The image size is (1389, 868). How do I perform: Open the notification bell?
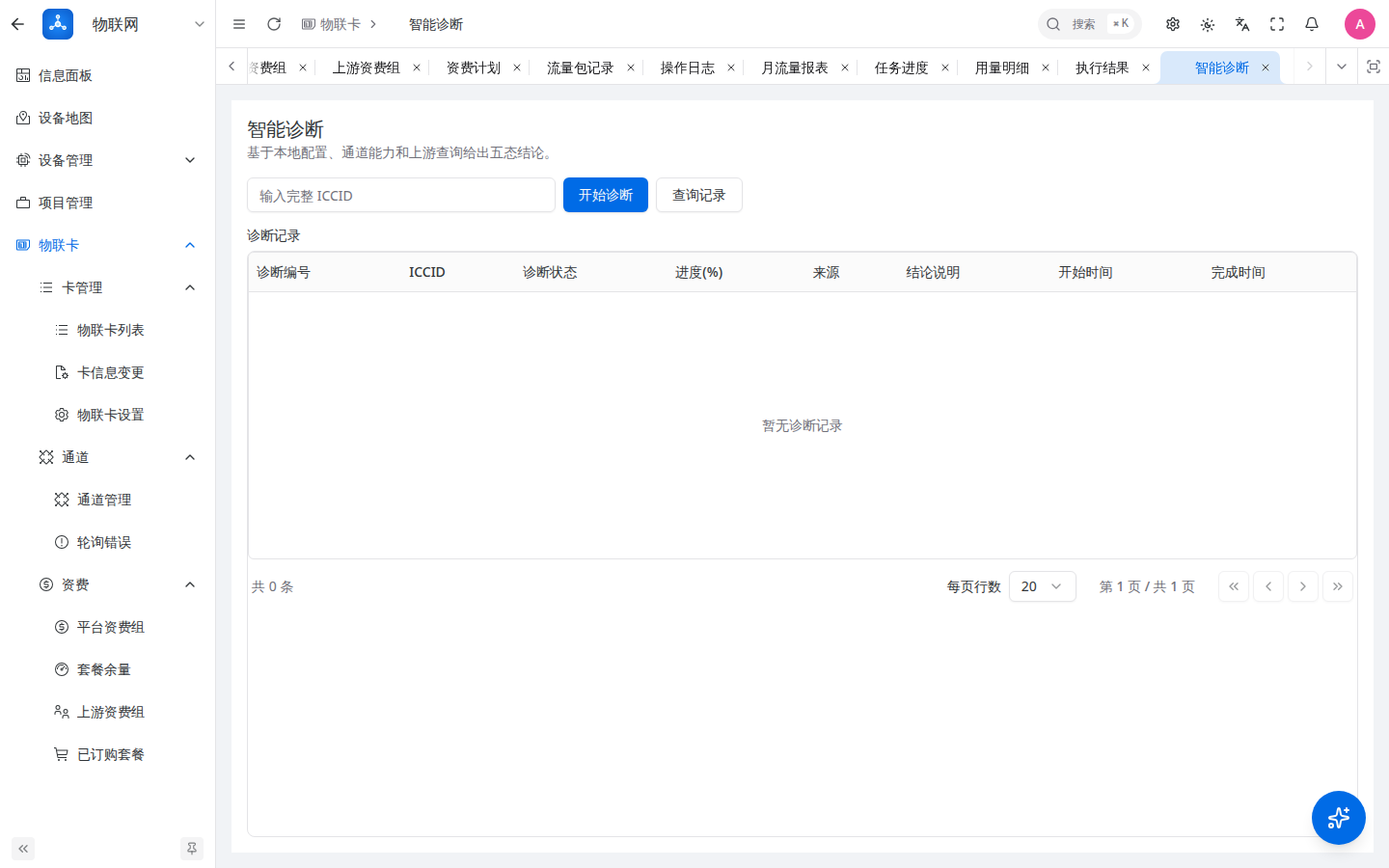coord(1312,24)
